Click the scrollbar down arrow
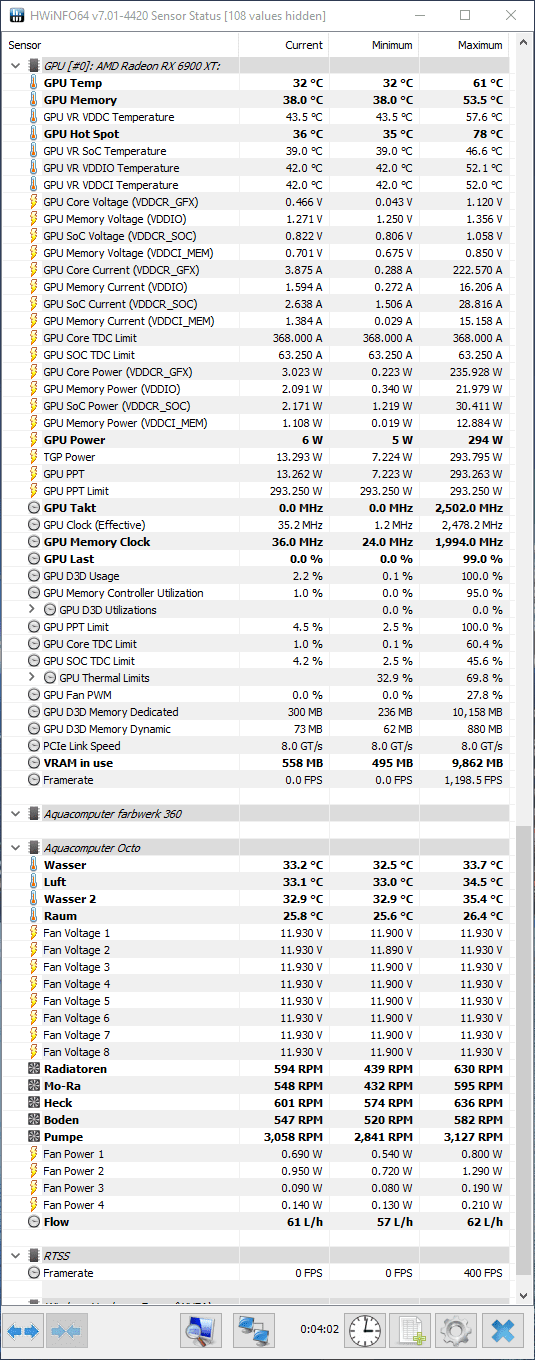Screen dimensions: 535x1360 pyautogui.click(x=524, y=1294)
